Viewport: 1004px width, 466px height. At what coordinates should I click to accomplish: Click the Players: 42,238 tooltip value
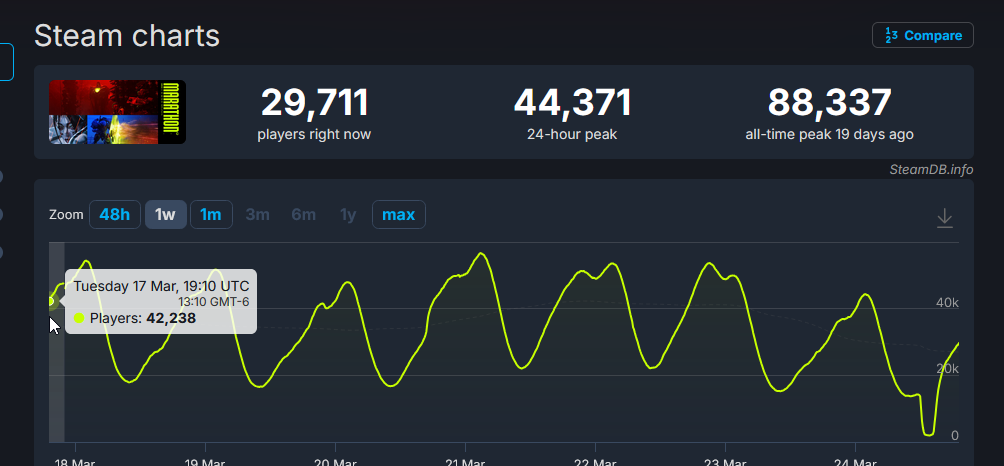point(142,318)
